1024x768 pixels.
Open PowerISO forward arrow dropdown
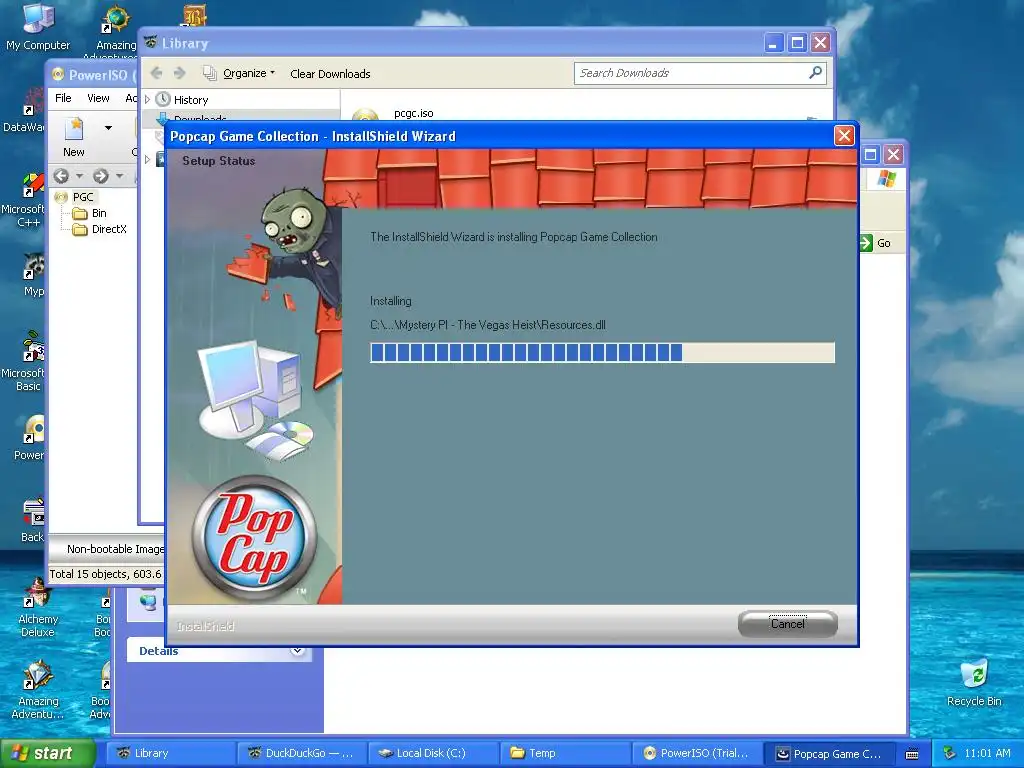coord(120,176)
